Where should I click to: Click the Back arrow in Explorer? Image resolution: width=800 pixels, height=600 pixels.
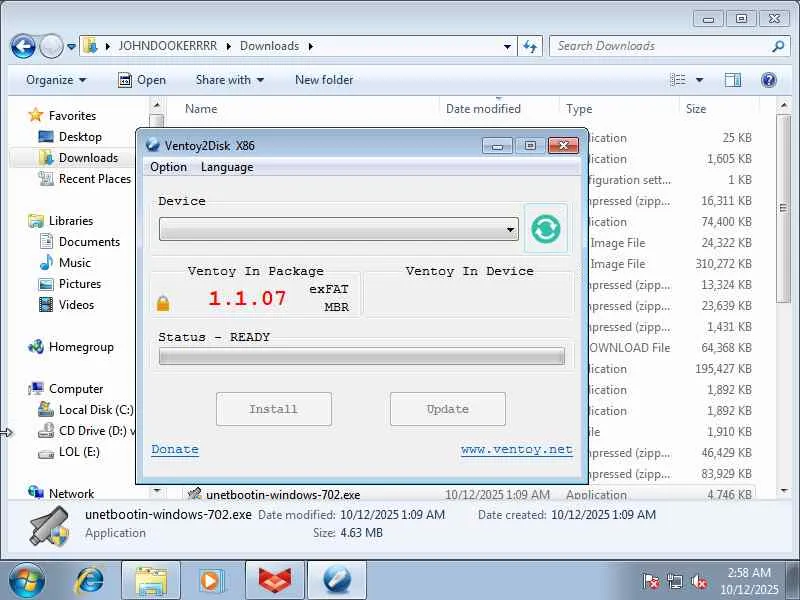point(23,47)
